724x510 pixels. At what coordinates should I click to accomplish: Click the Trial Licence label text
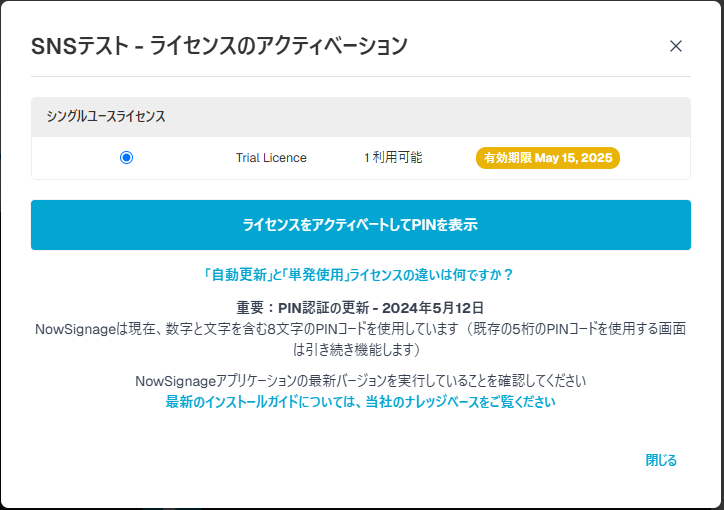click(271, 158)
